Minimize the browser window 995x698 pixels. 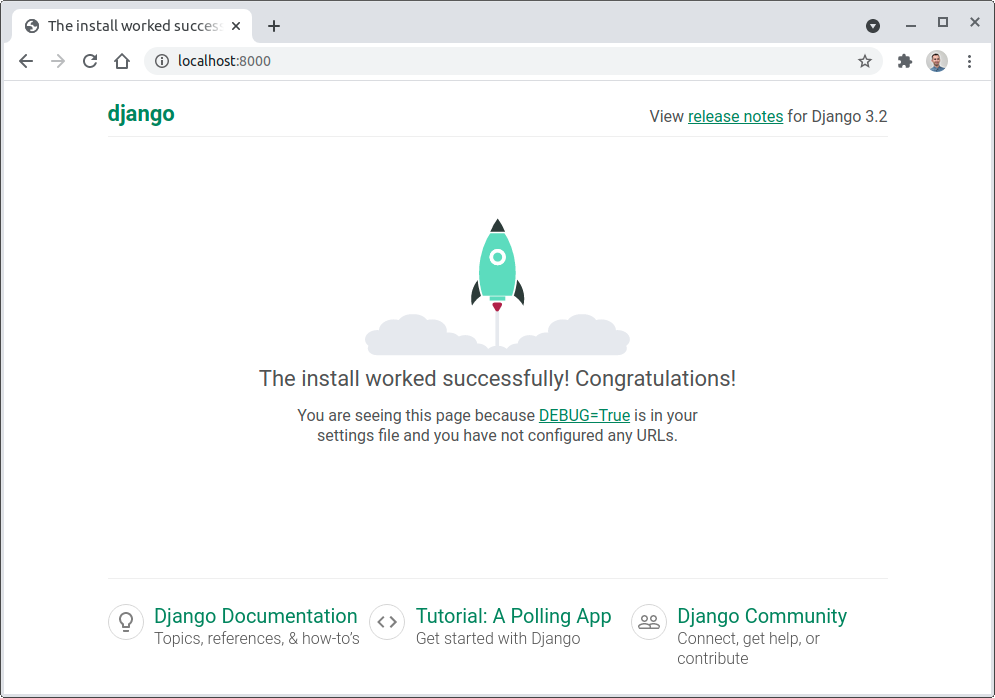[911, 25]
